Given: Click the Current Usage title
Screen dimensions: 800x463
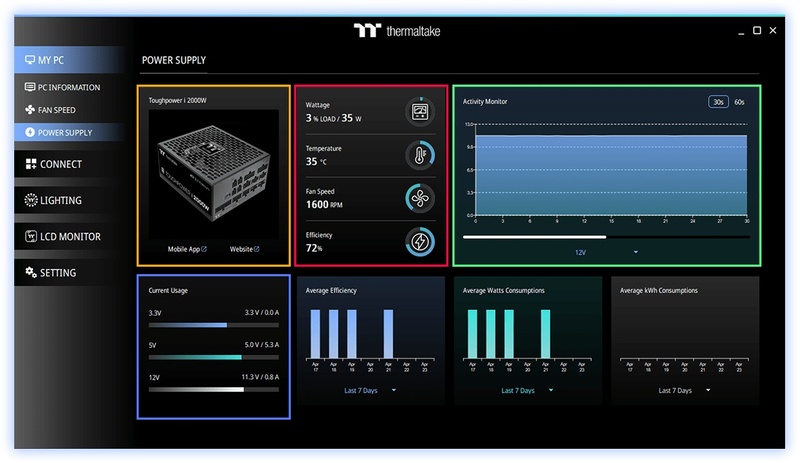Looking at the screenshot, I should click(x=168, y=290).
